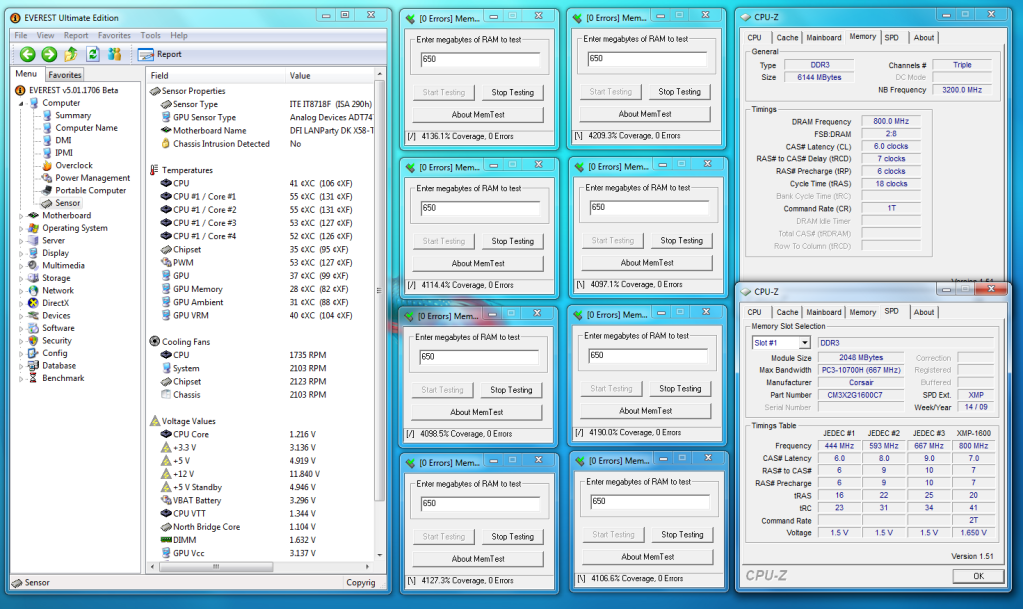
Task: Collapse the Computer tree node
Action: [21, 103]
